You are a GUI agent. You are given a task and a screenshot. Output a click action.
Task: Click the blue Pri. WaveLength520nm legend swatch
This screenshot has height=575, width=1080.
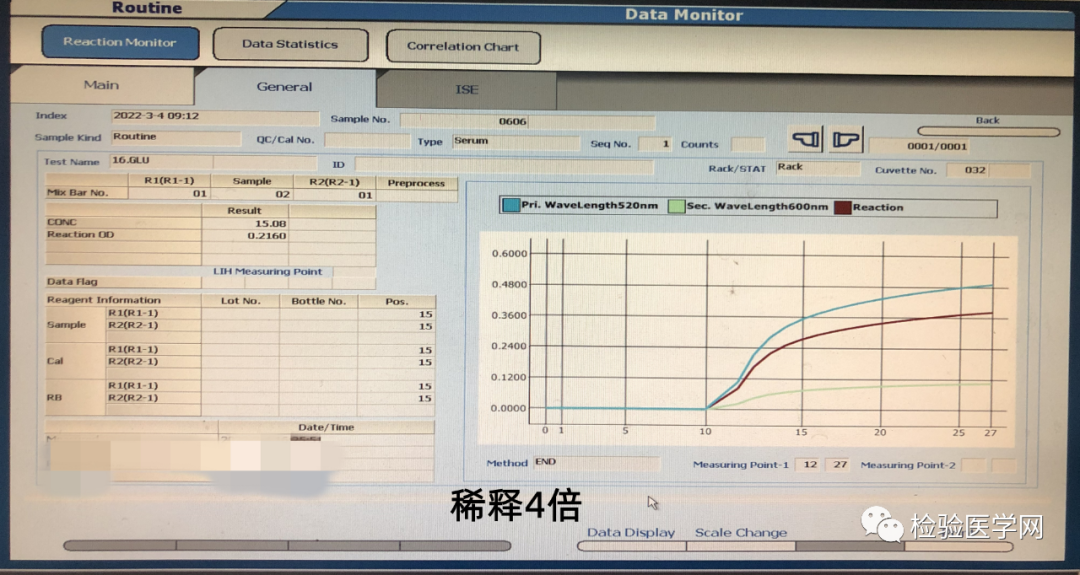click(511, 207)
